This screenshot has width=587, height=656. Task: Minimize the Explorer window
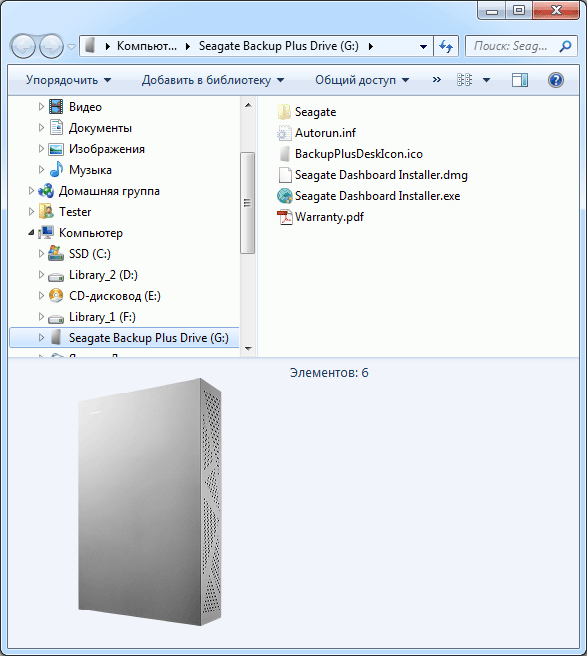[492, 11]
